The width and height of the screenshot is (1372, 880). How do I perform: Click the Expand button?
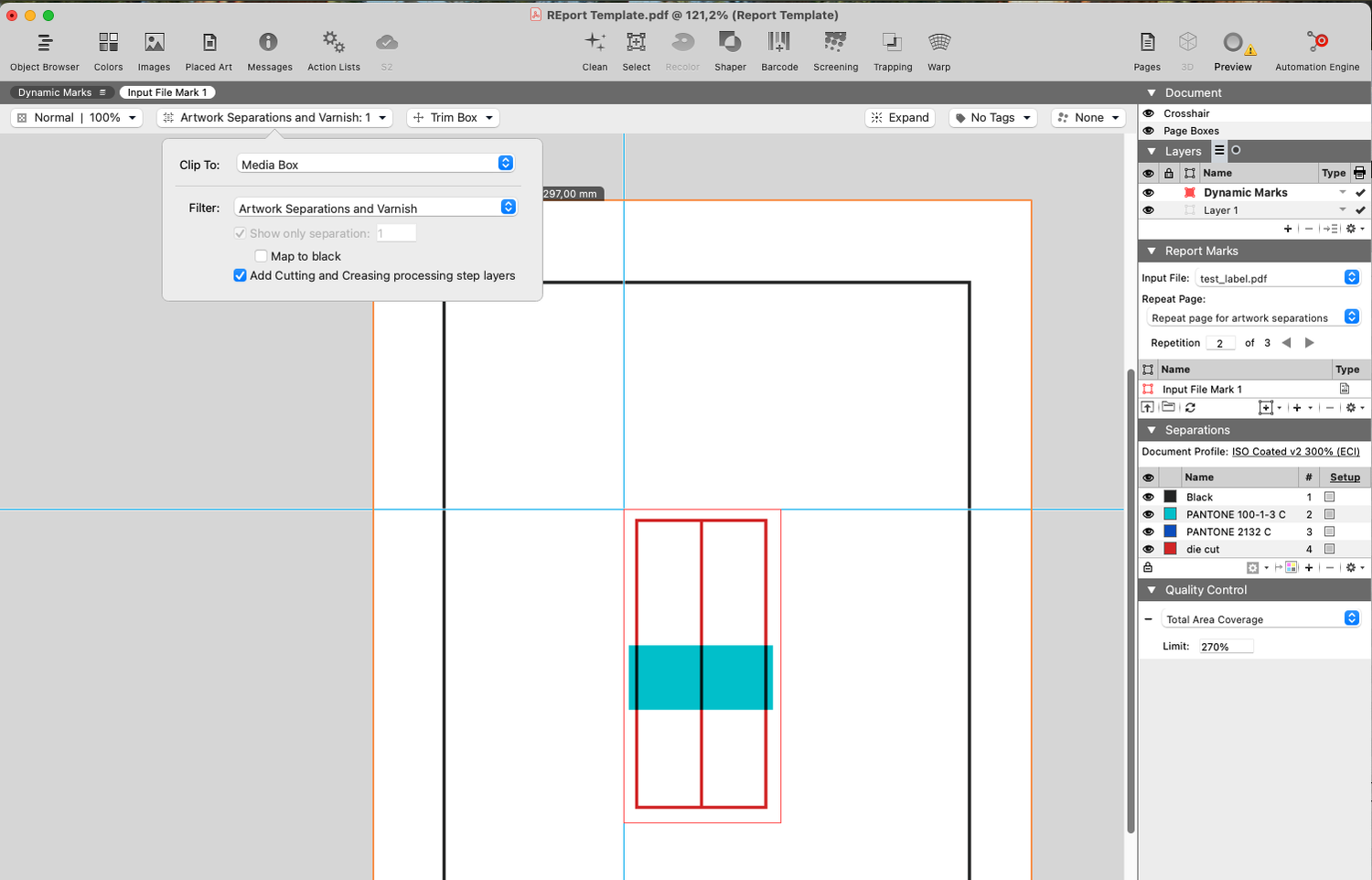pos(900,118)
